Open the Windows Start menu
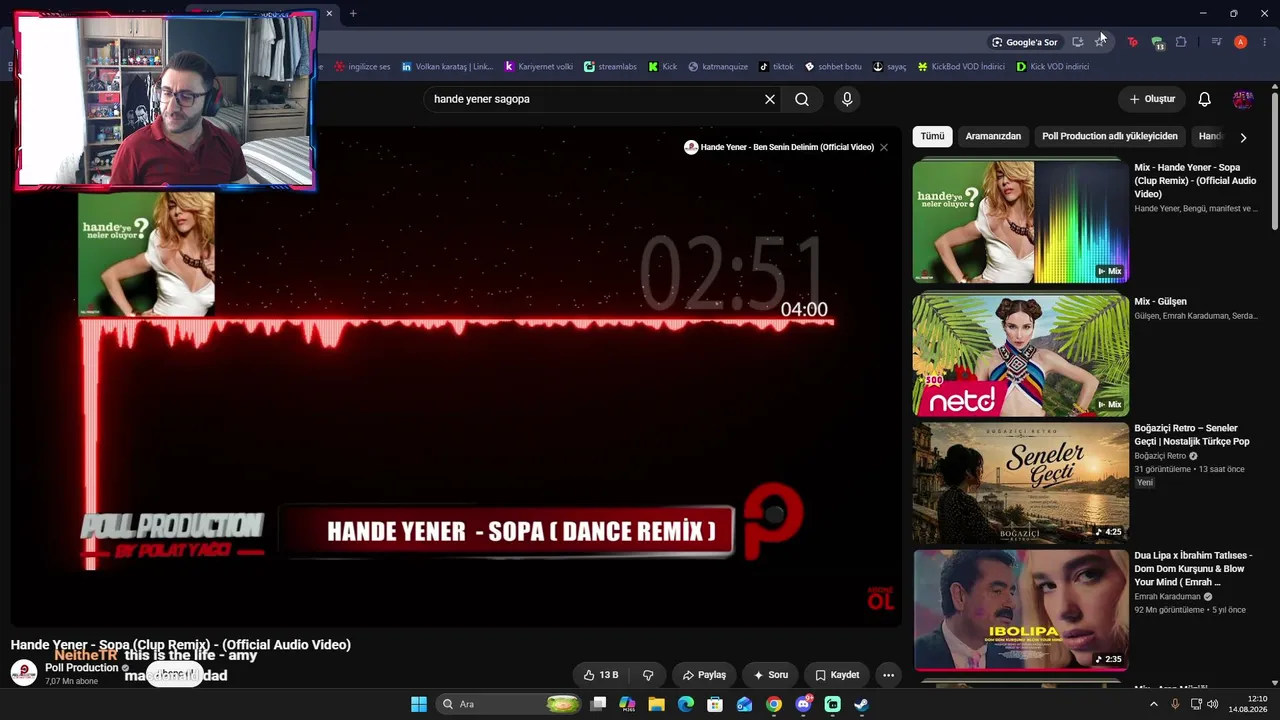Viewport: 1280px width, 720px height. point(419,704)
